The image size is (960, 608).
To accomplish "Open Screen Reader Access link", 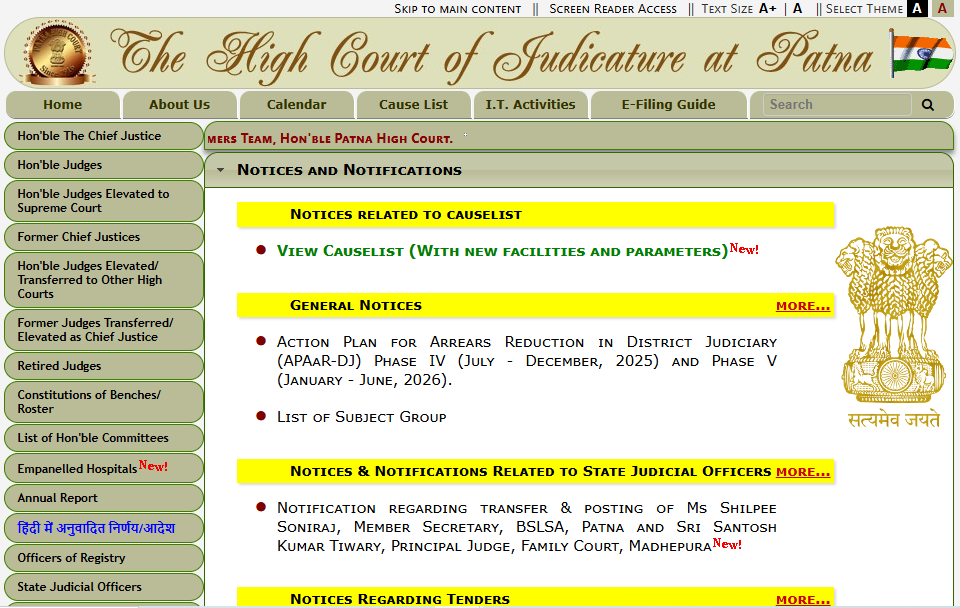I will click(613, 9).
